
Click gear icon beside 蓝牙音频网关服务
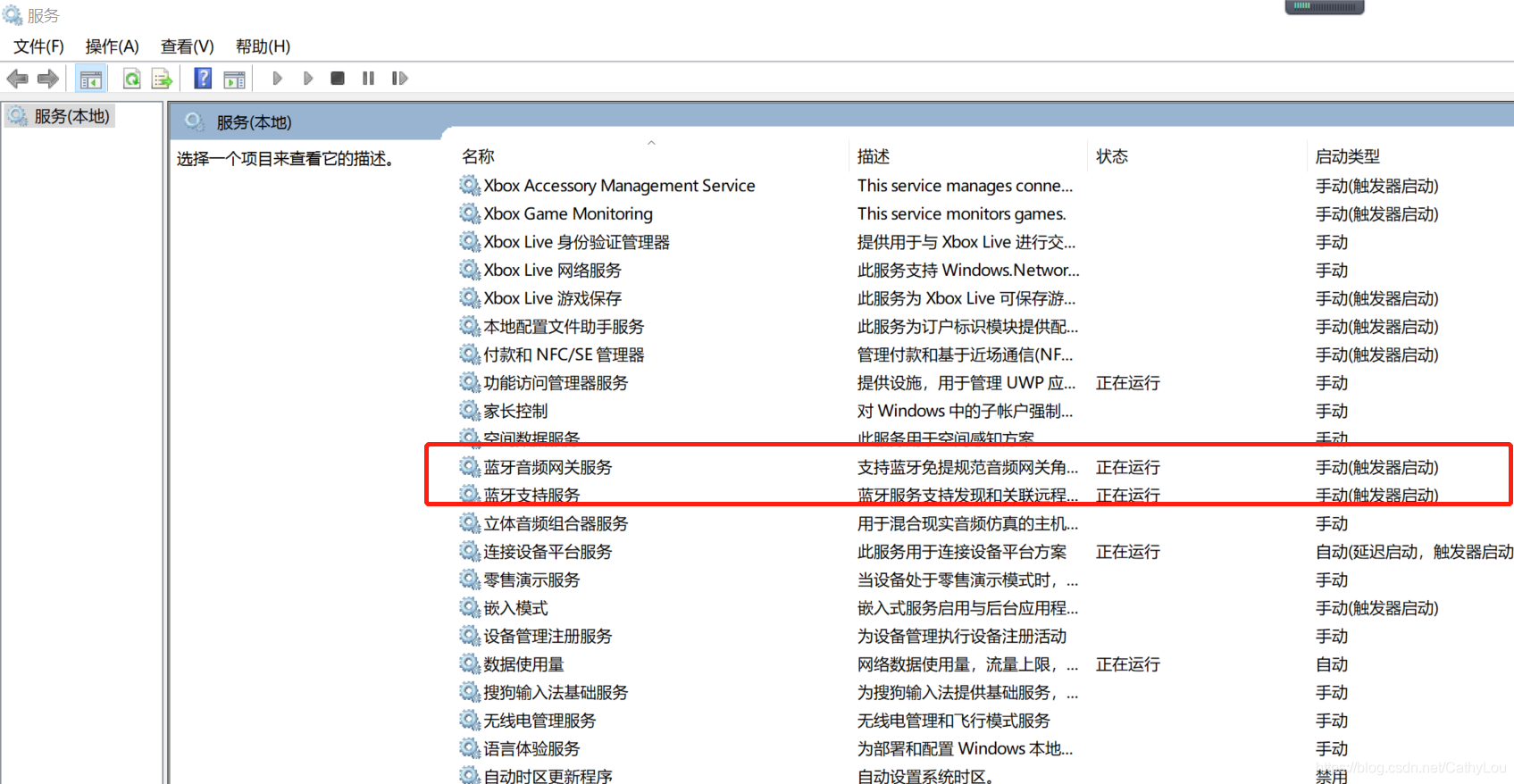[x=470, y=466]
